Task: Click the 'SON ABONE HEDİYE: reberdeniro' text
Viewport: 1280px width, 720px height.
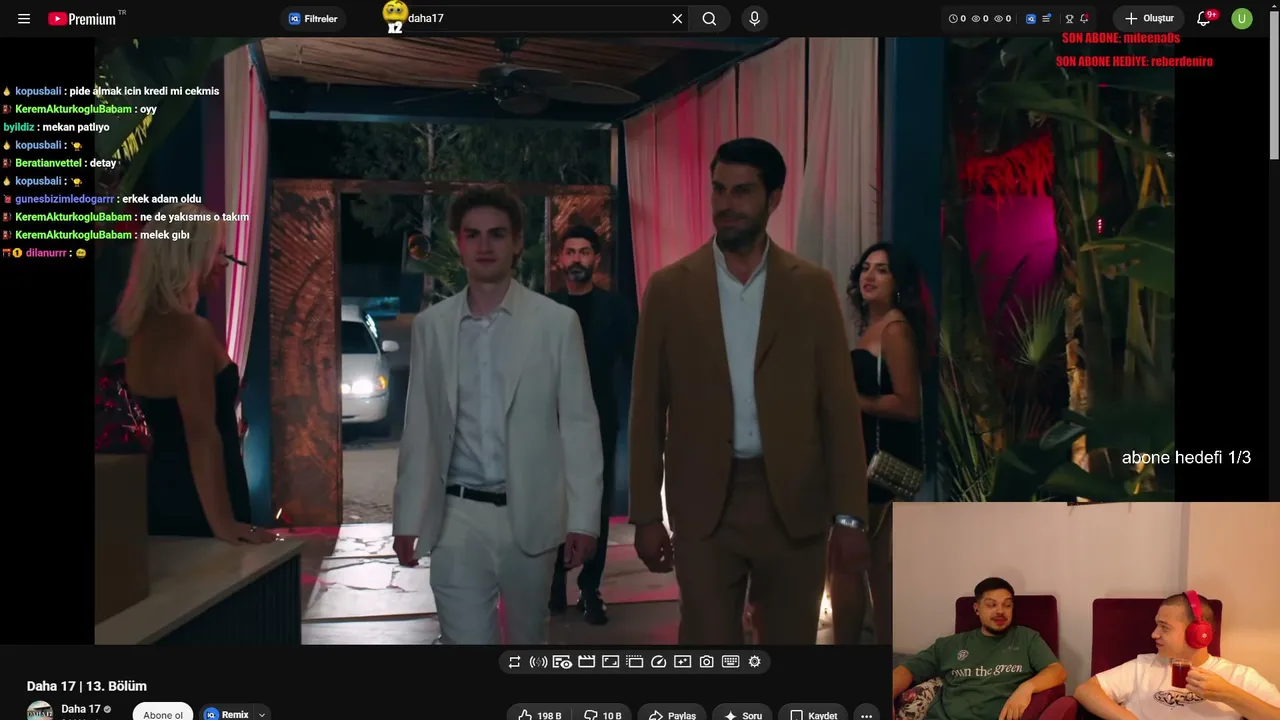Action: coord(1134,61)
